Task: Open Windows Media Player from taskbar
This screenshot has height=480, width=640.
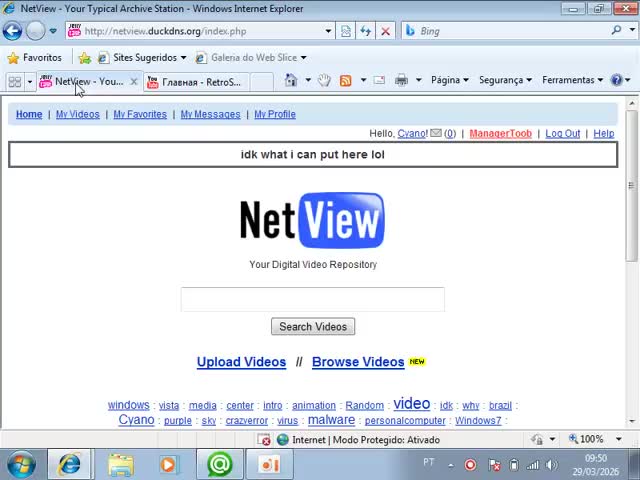Action: click(168, 464)
